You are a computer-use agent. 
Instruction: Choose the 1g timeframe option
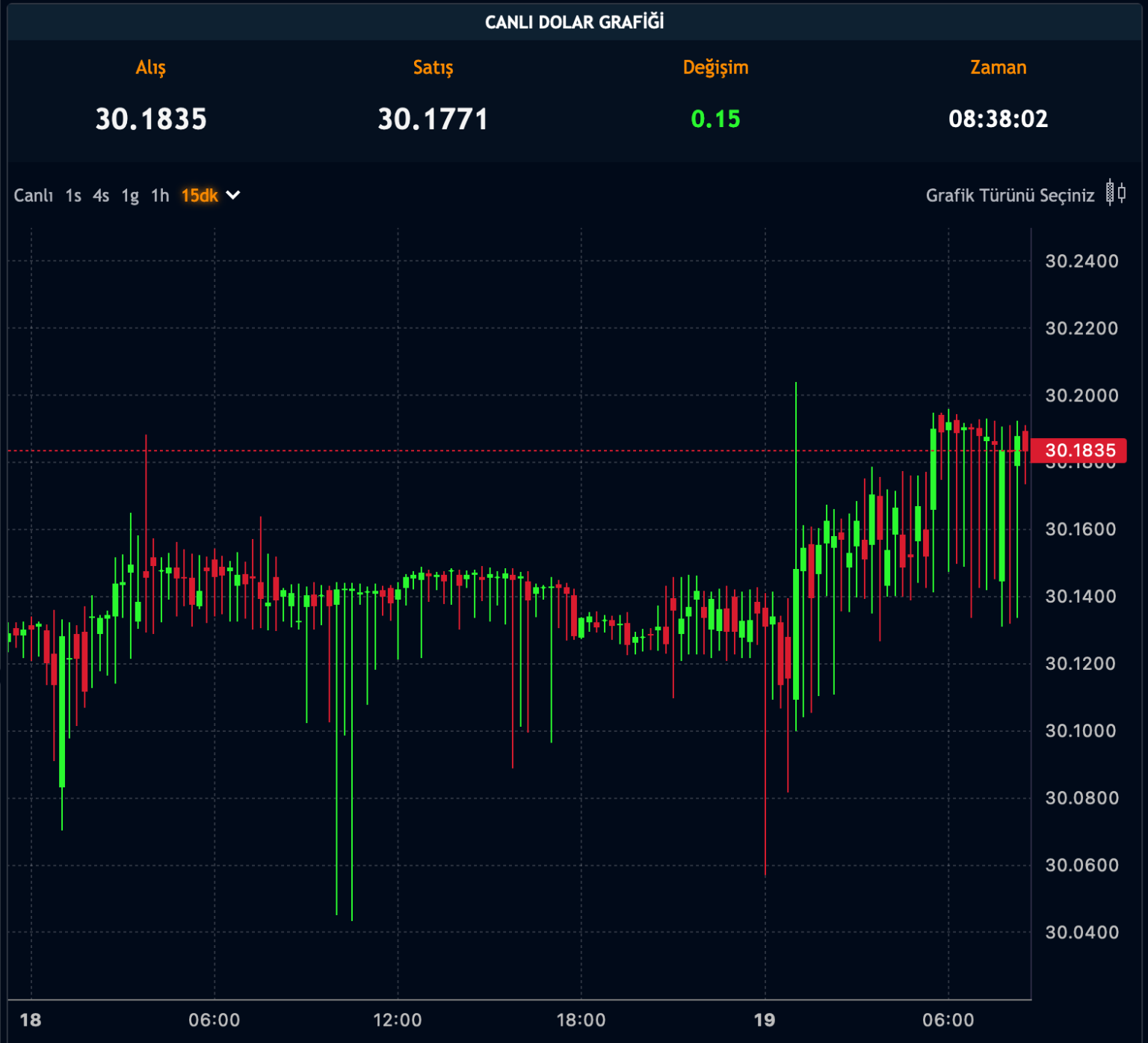click(x=130, y=196)
